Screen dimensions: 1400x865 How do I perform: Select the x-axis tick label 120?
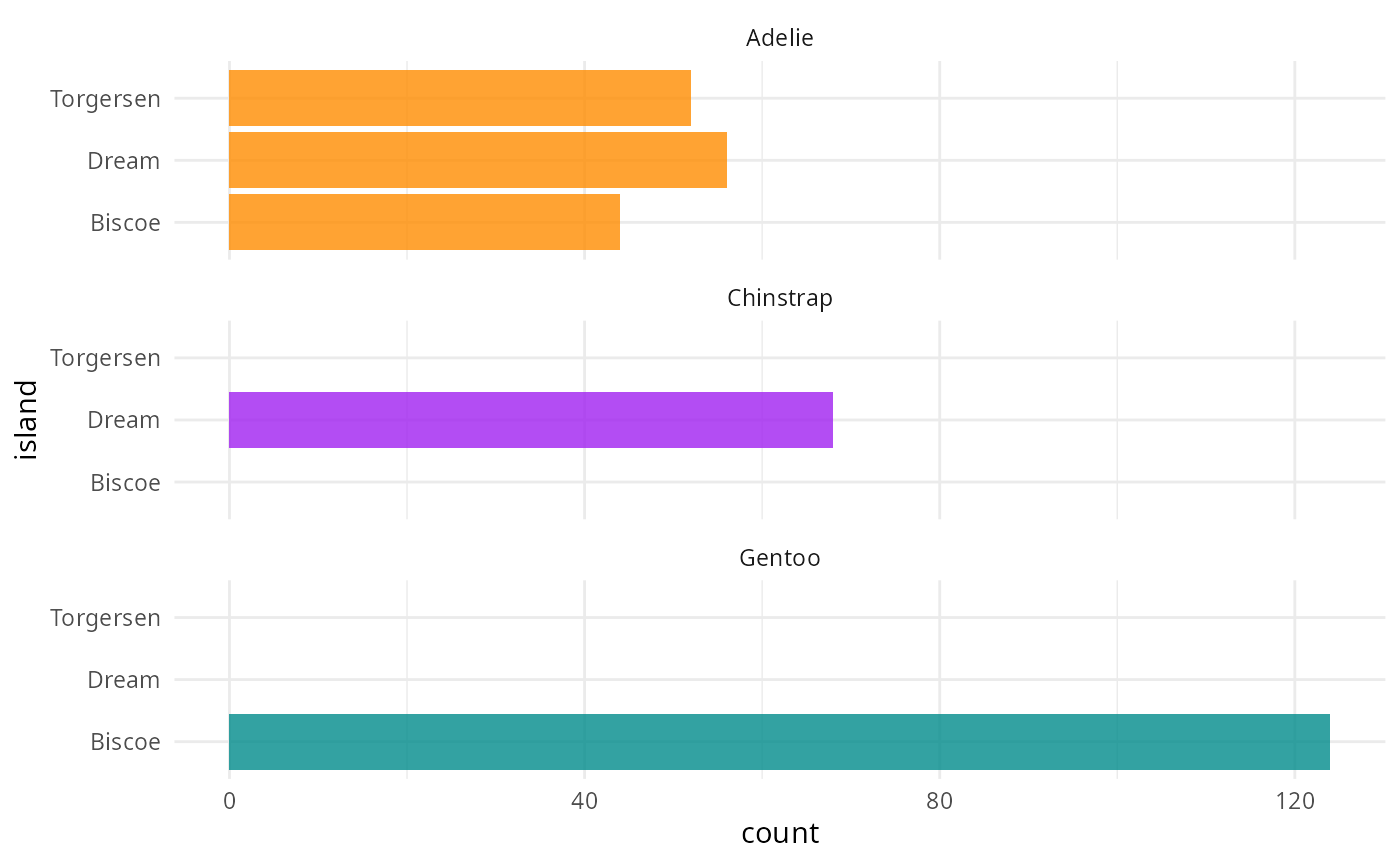click(1294, 801)
